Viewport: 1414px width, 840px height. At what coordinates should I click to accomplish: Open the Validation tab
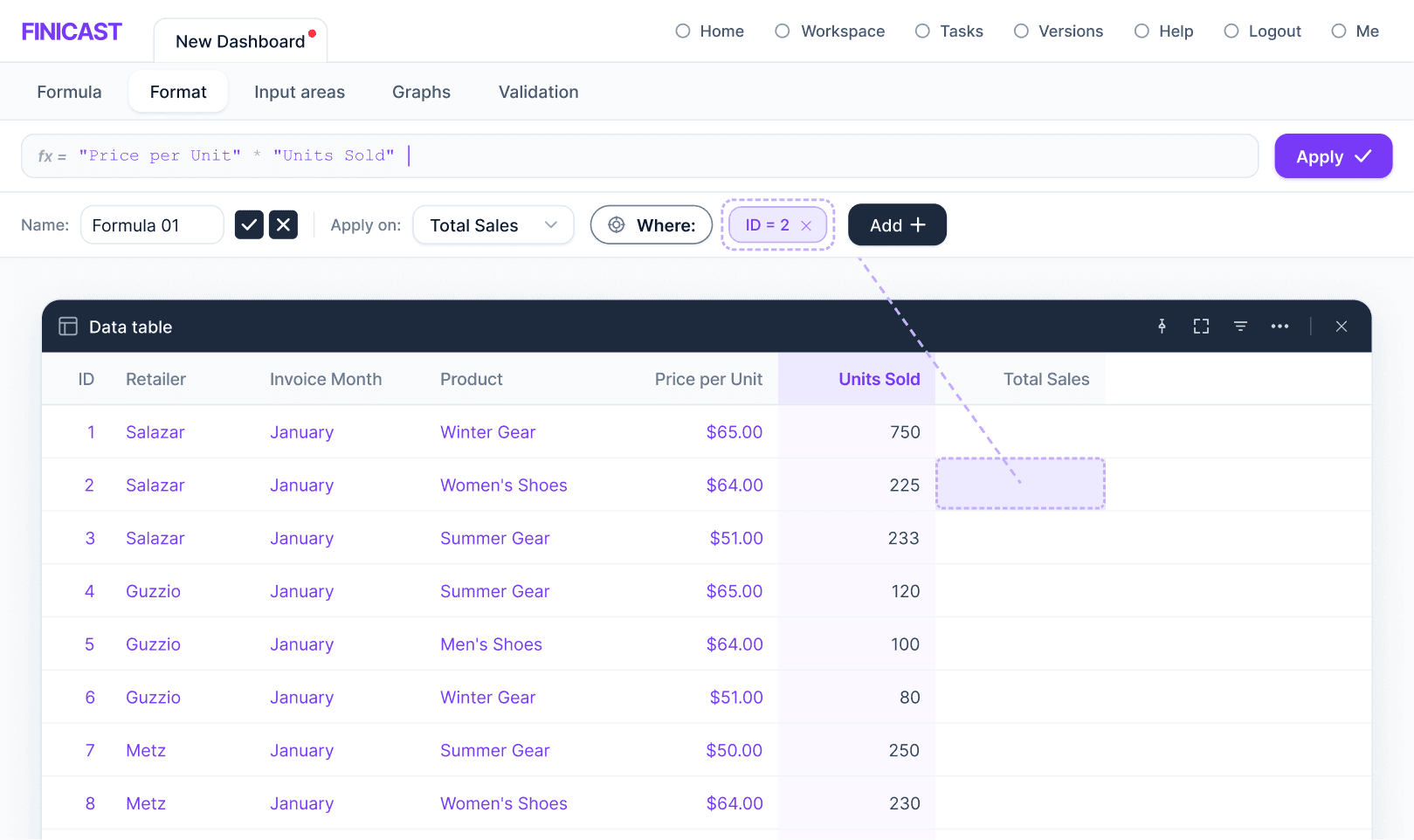[538, 92]
